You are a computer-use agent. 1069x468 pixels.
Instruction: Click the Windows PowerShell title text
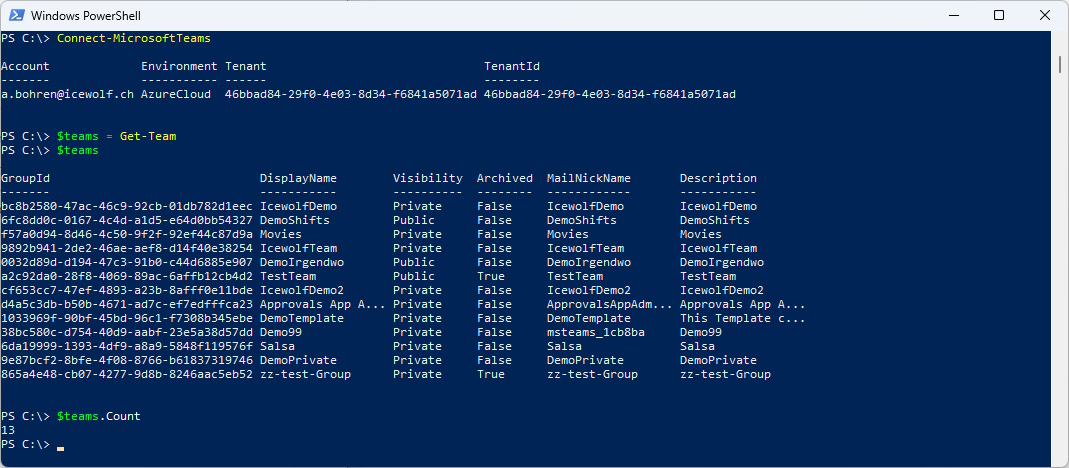pos(86,16)
